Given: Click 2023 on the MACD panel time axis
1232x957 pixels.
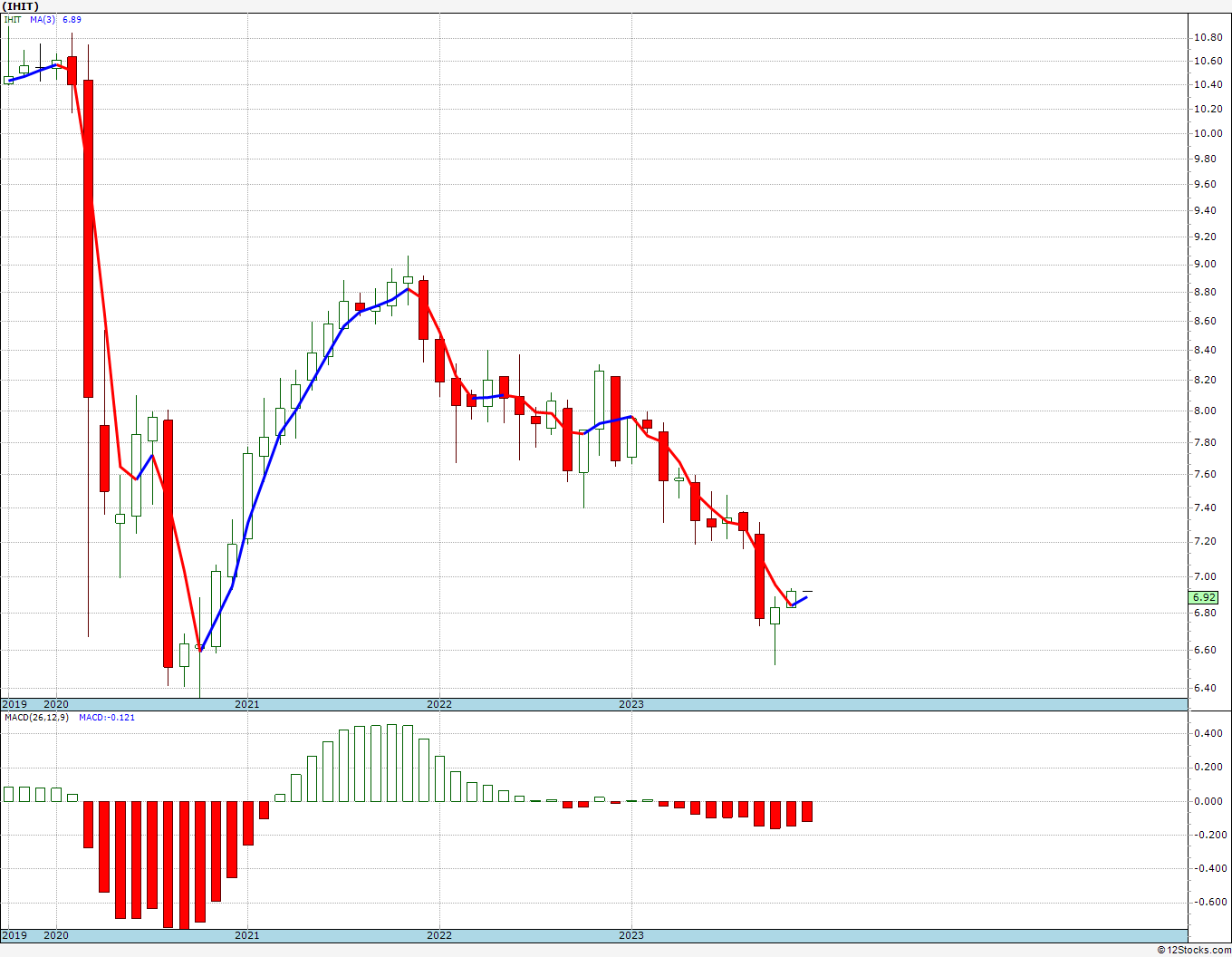Looking at the screenshot, I should tap(631, 935).
